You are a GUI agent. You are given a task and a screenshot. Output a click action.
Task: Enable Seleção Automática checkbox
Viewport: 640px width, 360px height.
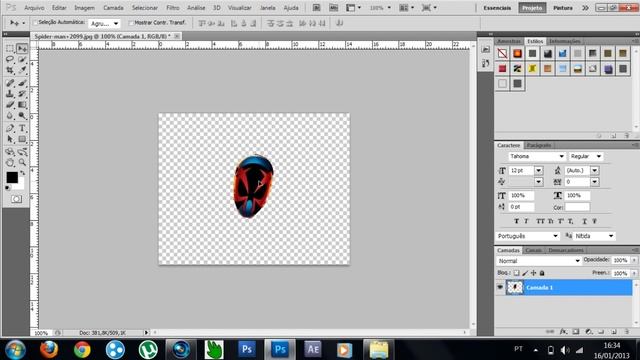click(35, 22)
